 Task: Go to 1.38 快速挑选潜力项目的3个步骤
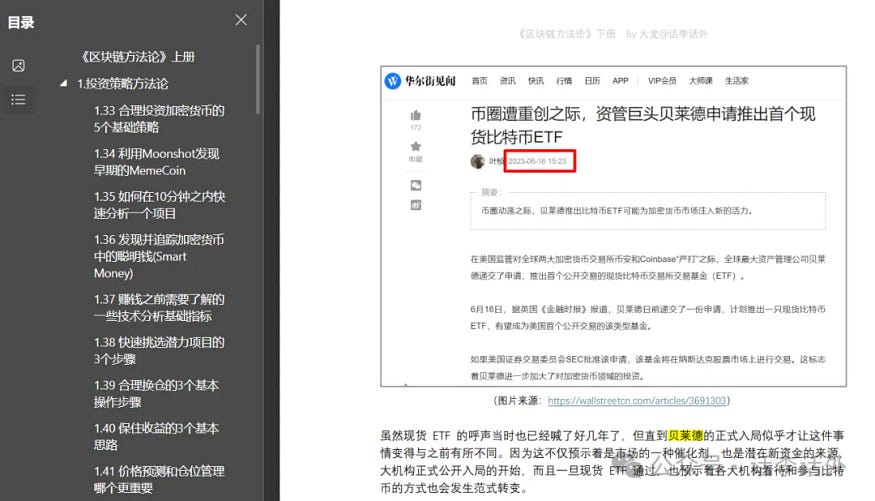(159, 350)
